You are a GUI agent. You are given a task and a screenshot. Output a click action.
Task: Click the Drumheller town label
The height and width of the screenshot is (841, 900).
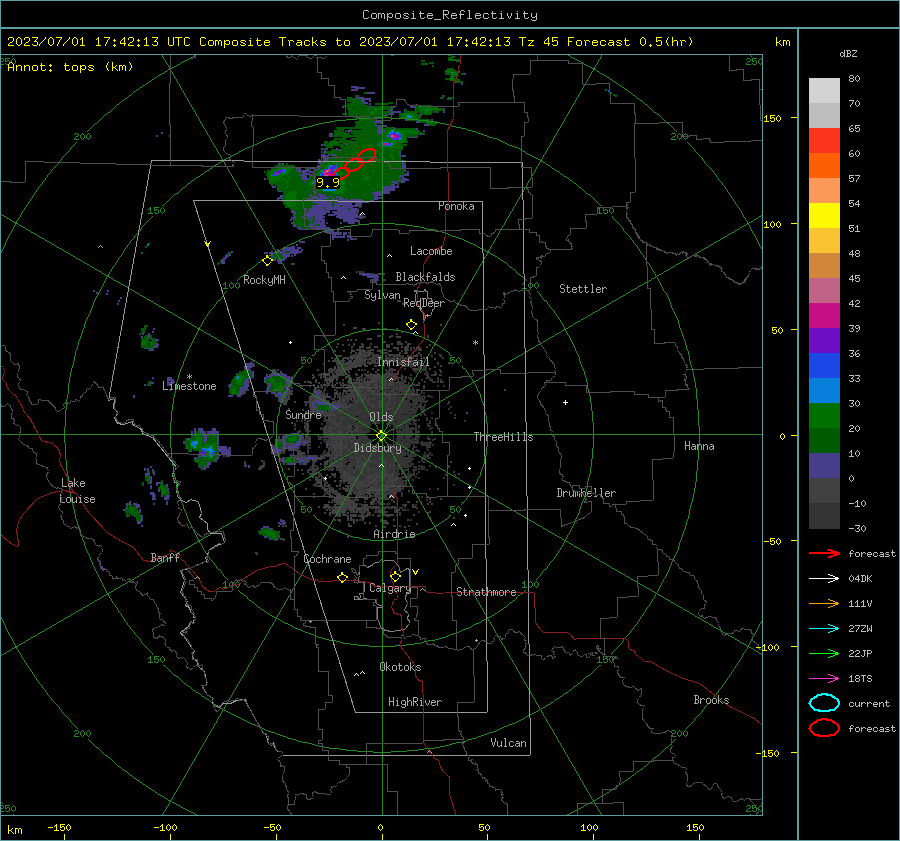point(586,493)
